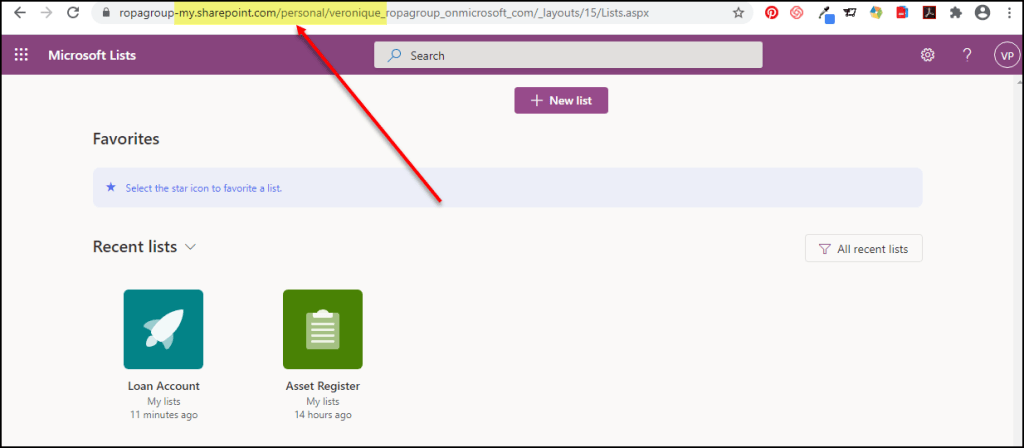Expand the Recent lists chevron
This screenshot has width=1024, height=448.
[191, 247]
